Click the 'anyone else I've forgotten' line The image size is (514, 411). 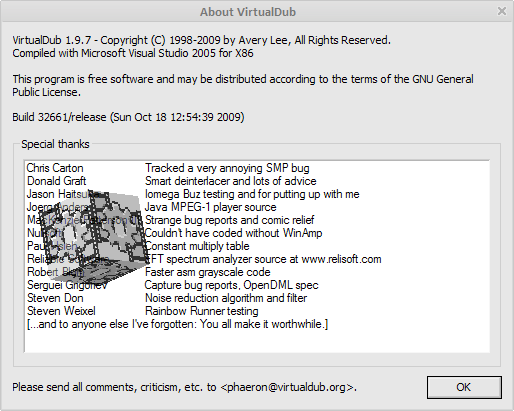pyautogui.click(x=177, y=324)
